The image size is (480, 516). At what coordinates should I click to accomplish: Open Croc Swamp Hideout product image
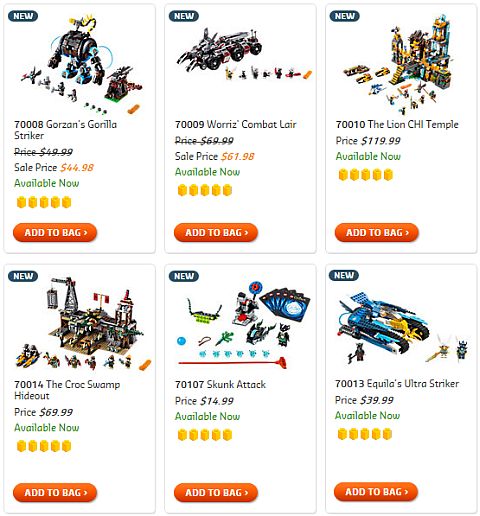pyautogui.click(x=83, y=323)
